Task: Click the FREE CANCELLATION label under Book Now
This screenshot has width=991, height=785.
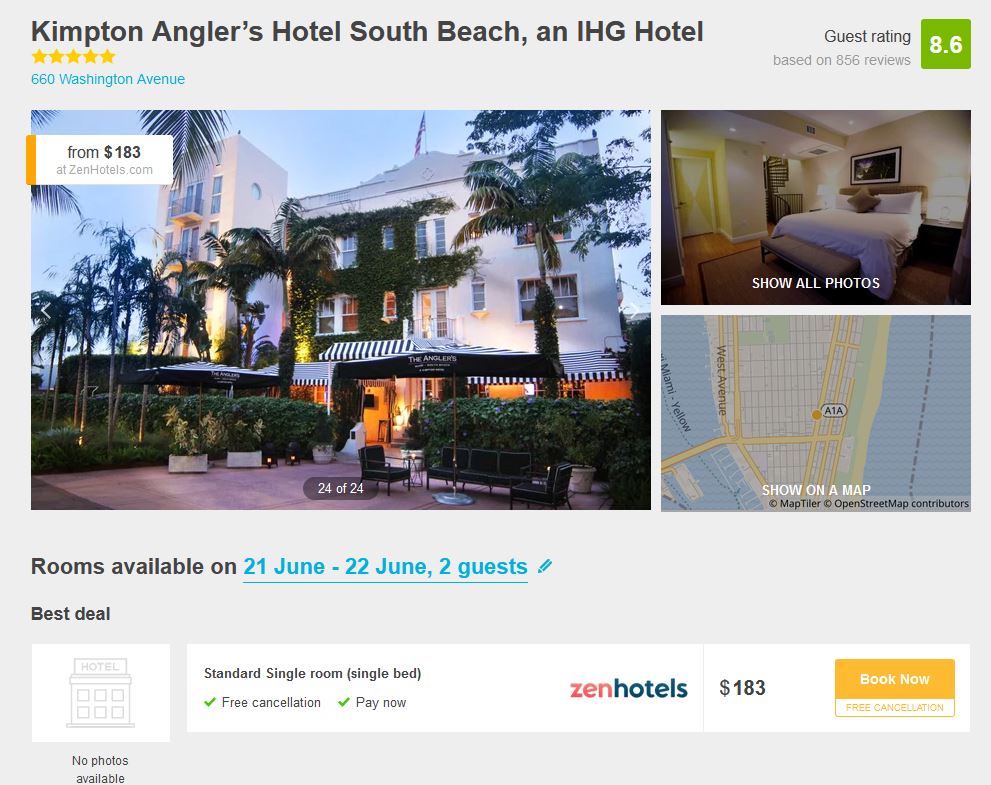Action: point(894,707)
